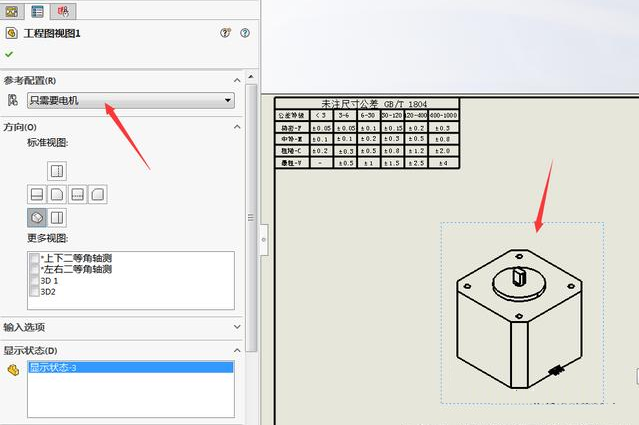
Task: Click the 400-1000 table header cell
Action: click(443, 116)
